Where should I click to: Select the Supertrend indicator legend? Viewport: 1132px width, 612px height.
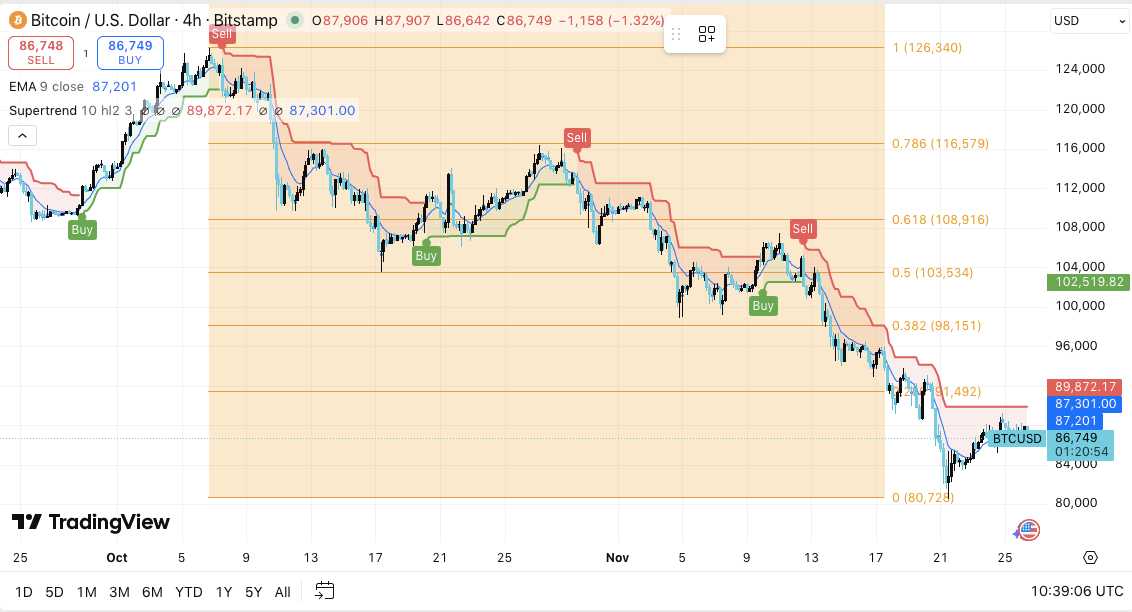(x=42, y=110)
